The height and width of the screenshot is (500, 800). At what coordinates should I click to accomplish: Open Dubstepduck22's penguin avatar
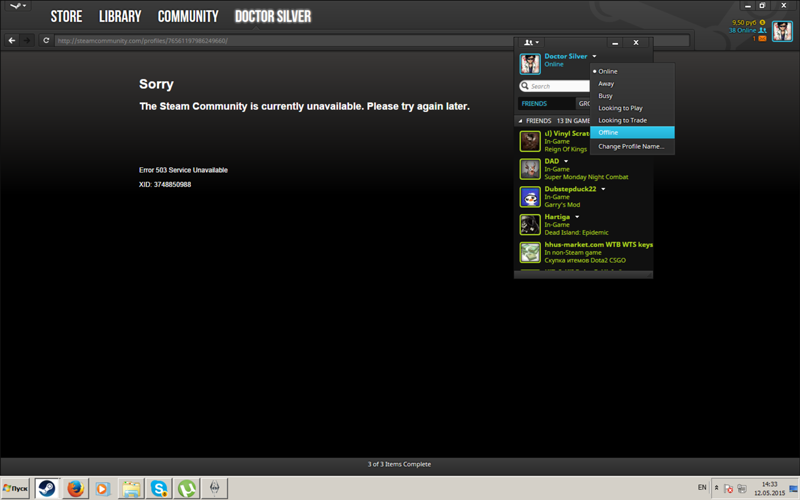[x=530, y=197]
